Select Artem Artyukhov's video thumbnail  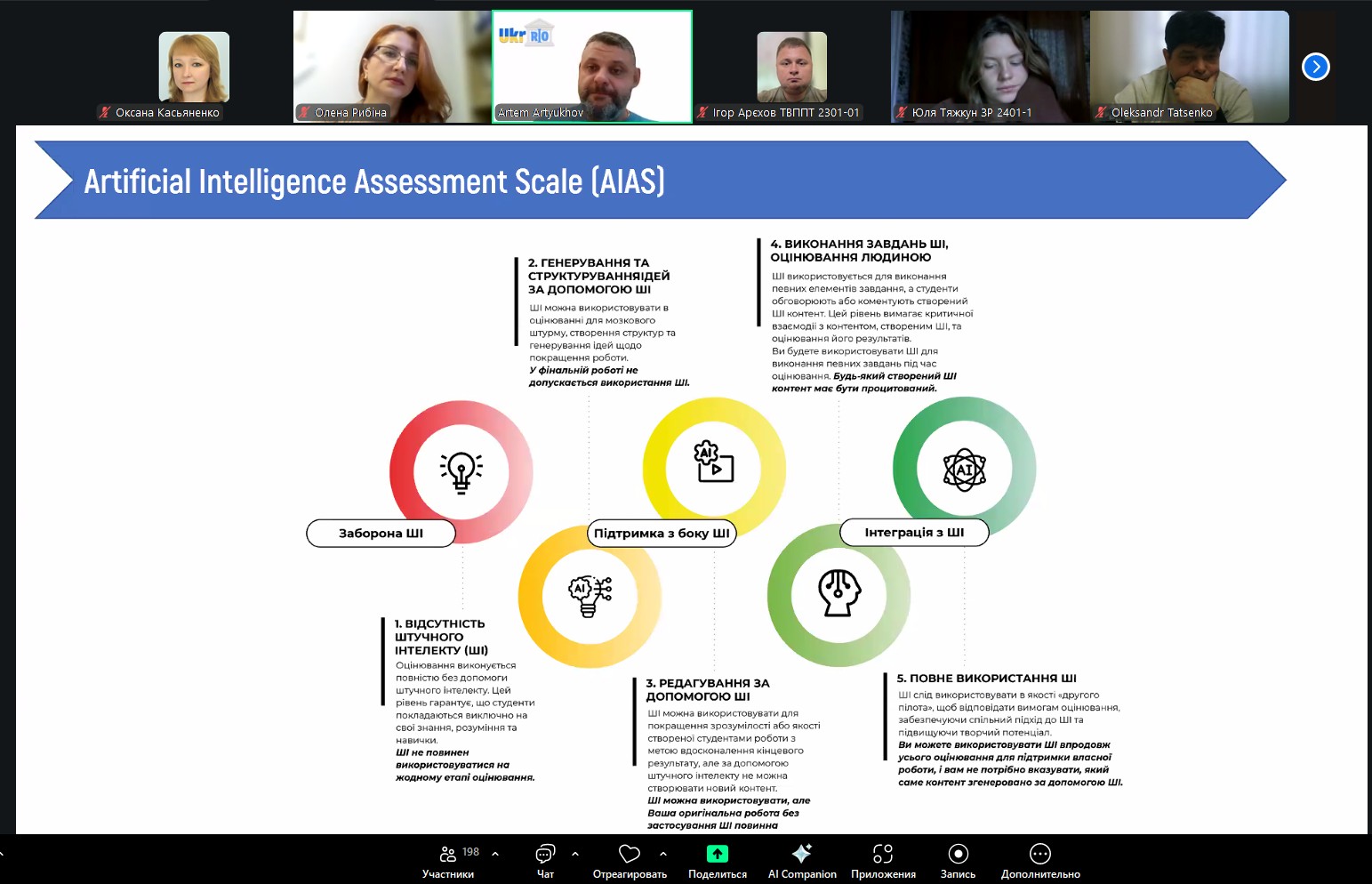(592, 67)
